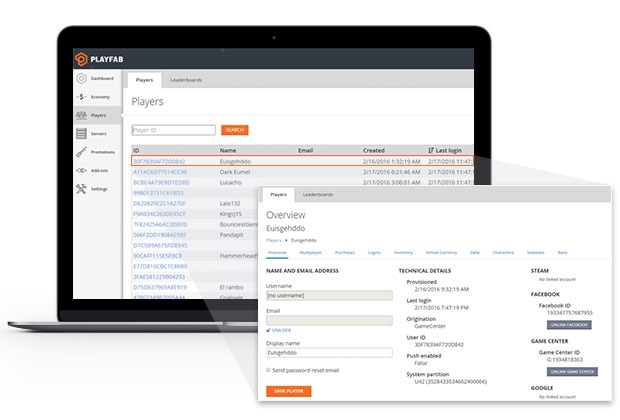Open player ID E77D810CBC1C86B0
The height and width of the screenshot is (420, 620).
[160, 266]
